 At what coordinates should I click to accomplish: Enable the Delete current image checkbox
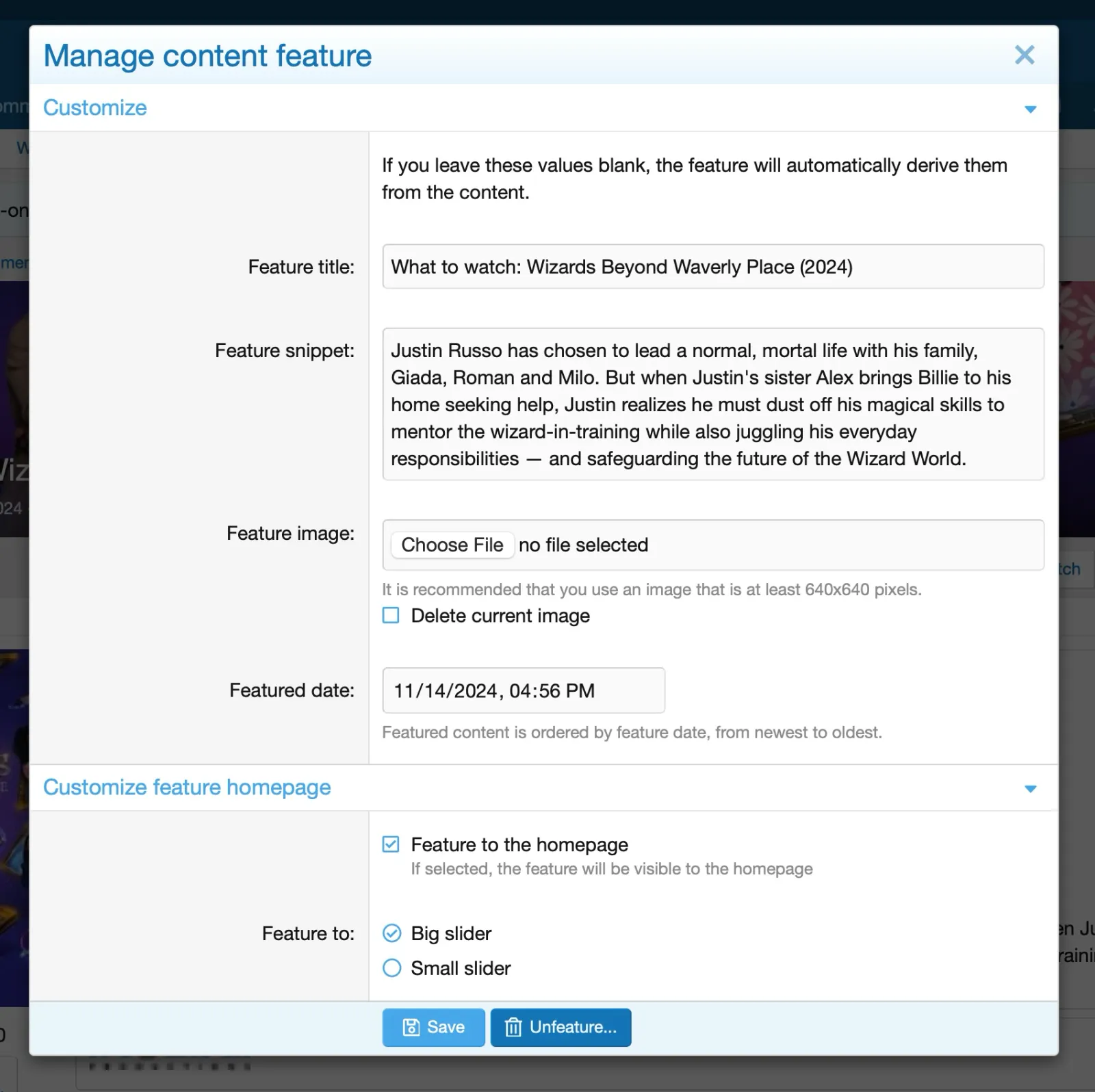pos(391,615)
